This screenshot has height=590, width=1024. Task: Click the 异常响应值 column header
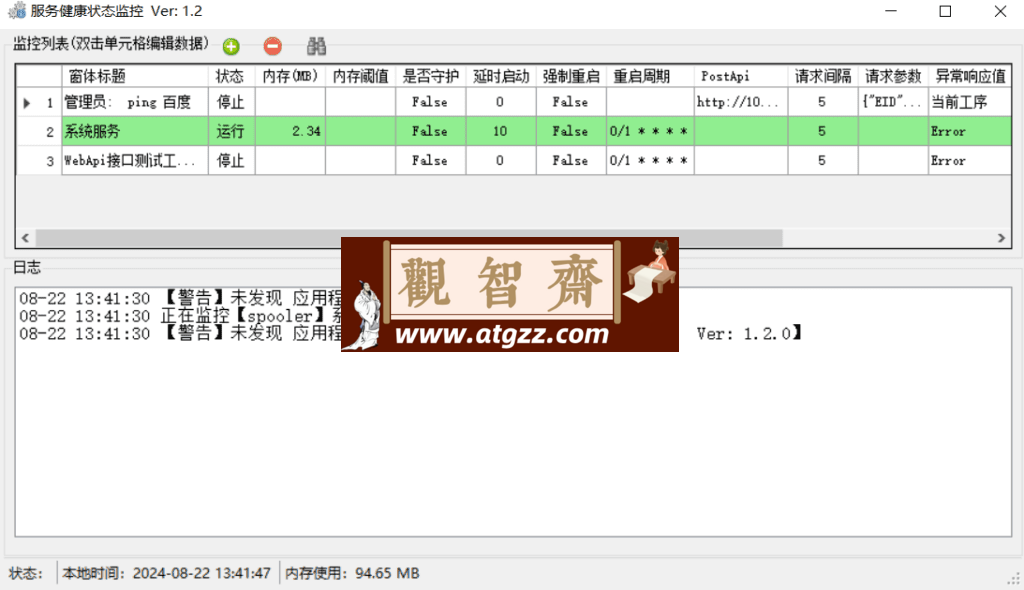point(970,76)
